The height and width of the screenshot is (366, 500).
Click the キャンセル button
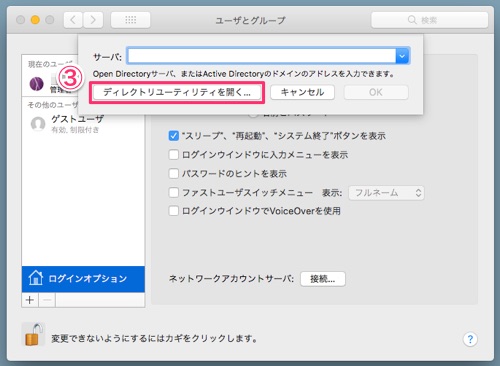coord(302,92)
